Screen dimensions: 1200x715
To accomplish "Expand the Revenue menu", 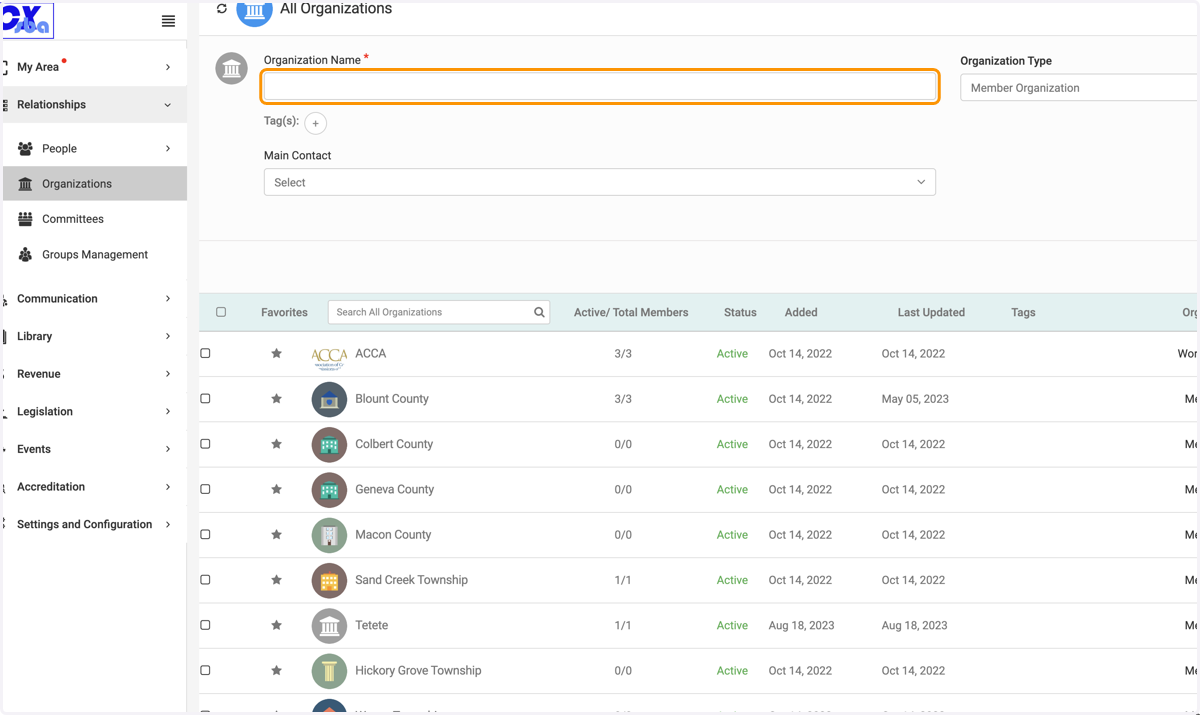I will 94,374.
